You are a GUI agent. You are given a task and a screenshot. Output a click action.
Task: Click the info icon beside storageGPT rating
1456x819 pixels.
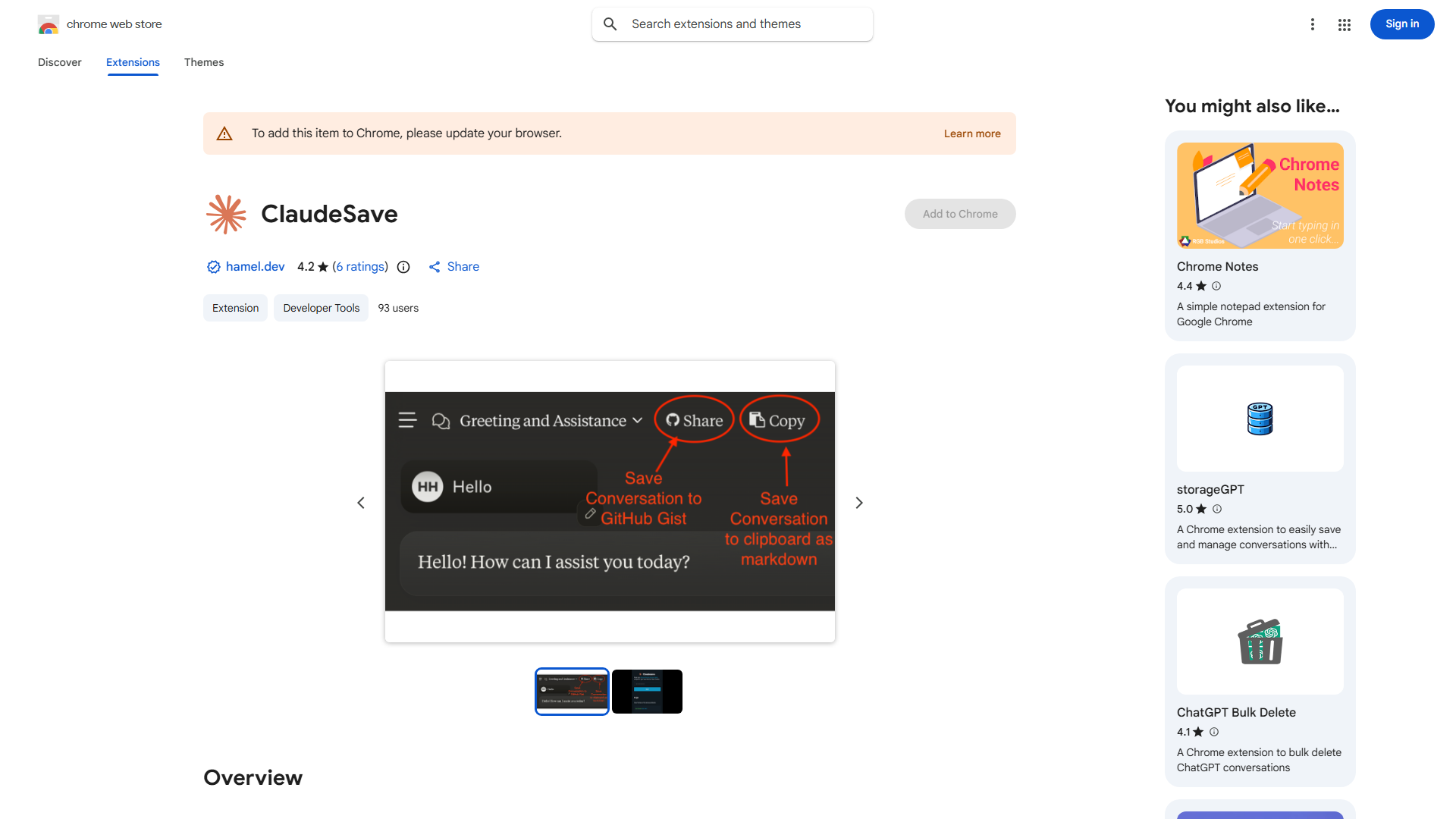coord(1216,509)
